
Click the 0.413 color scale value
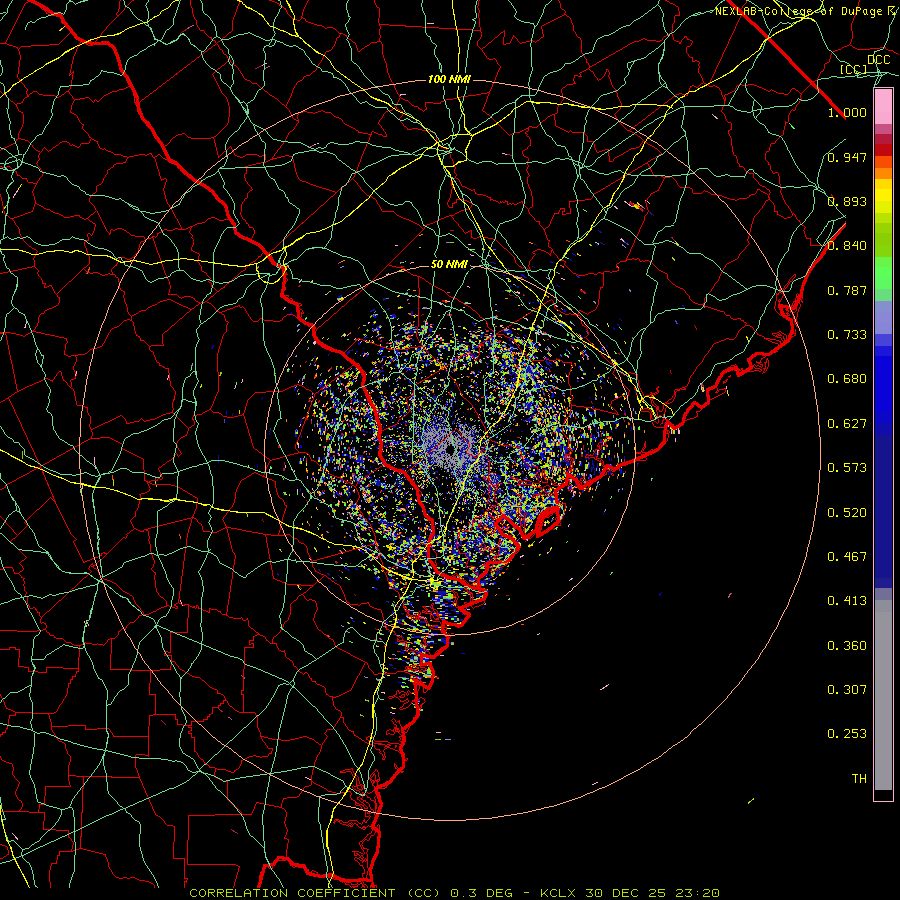(847, 601)
